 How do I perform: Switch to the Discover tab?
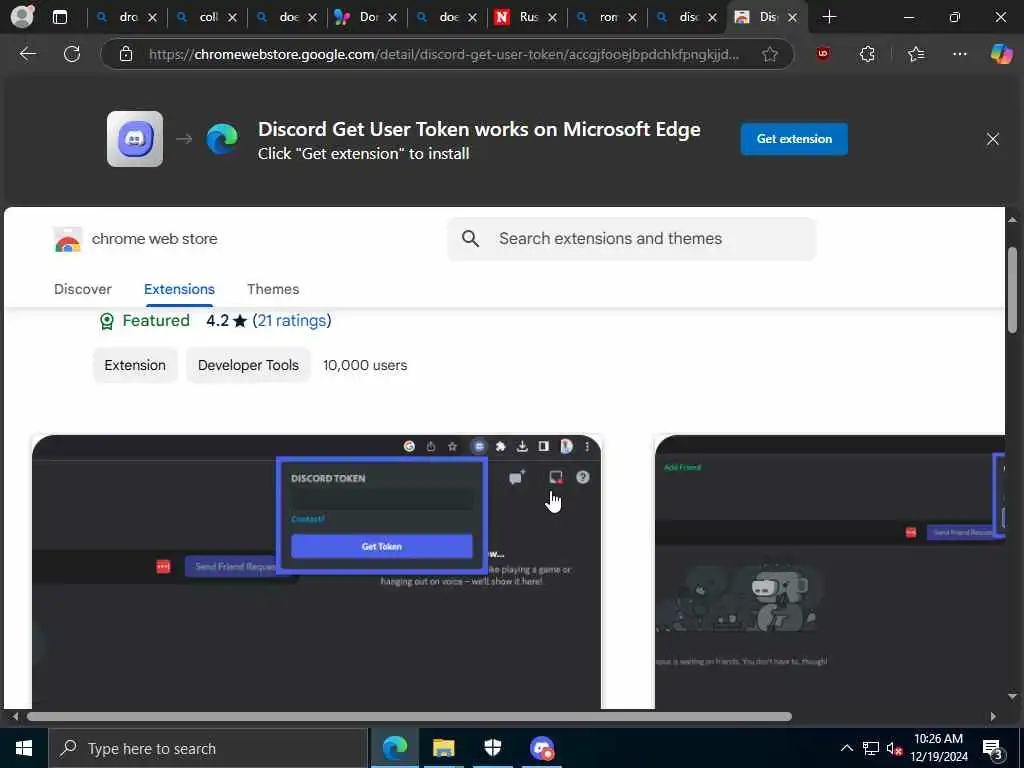(82, 289)
